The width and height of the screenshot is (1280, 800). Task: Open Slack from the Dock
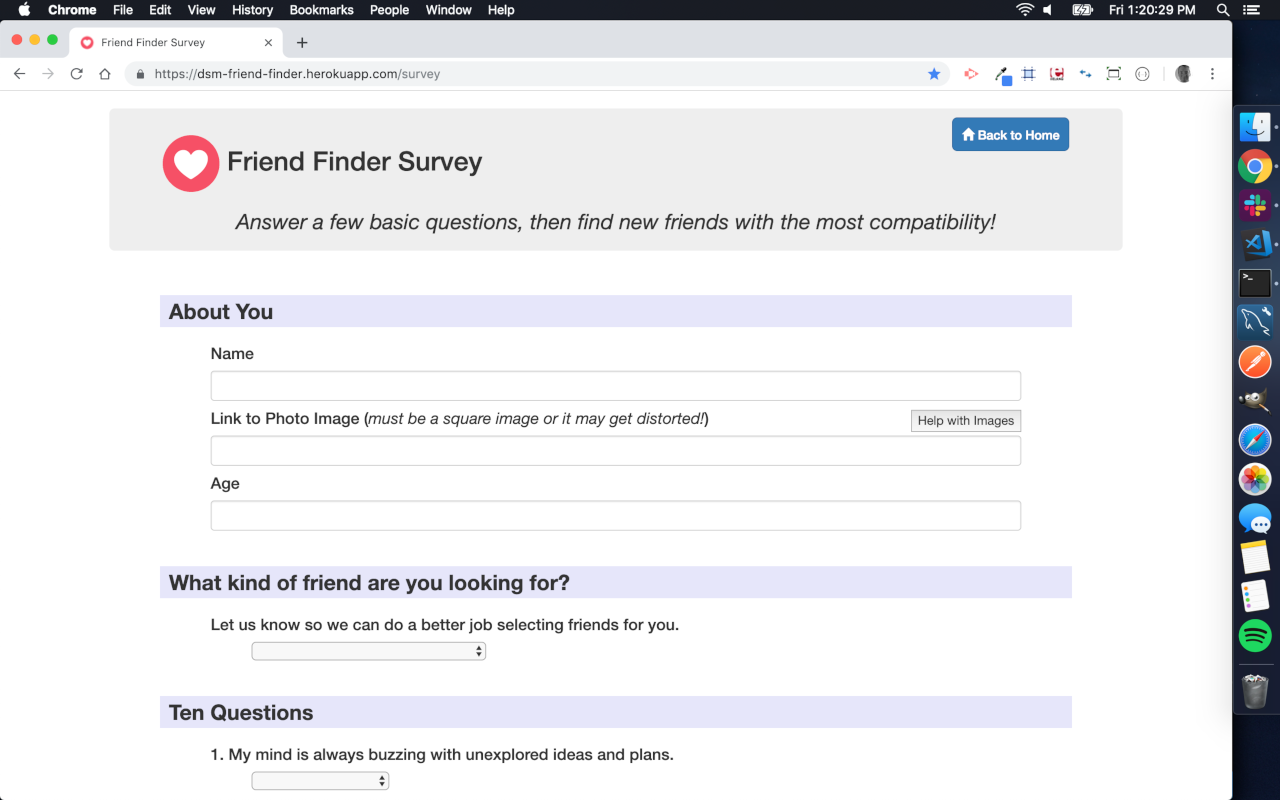[1255, 204]
